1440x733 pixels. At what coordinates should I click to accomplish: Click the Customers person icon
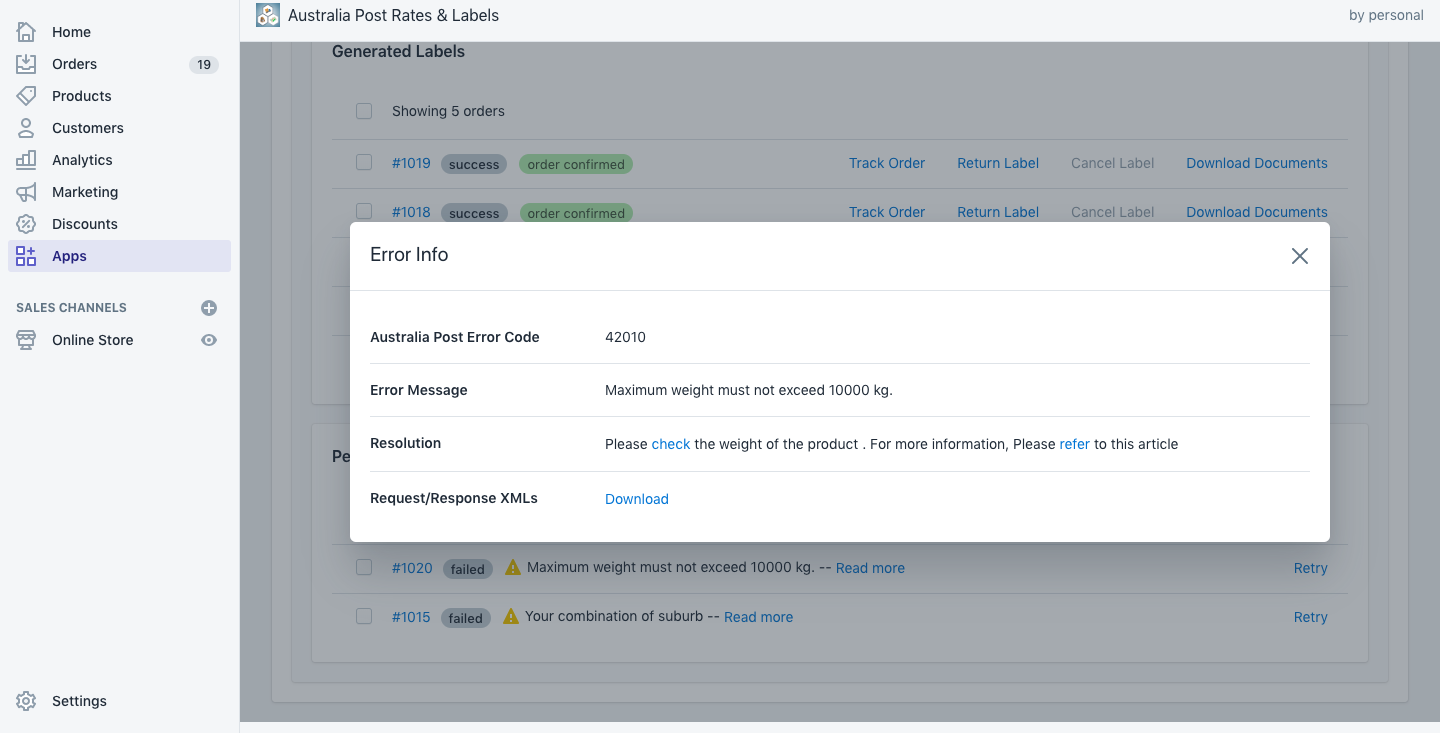[26, 128]
